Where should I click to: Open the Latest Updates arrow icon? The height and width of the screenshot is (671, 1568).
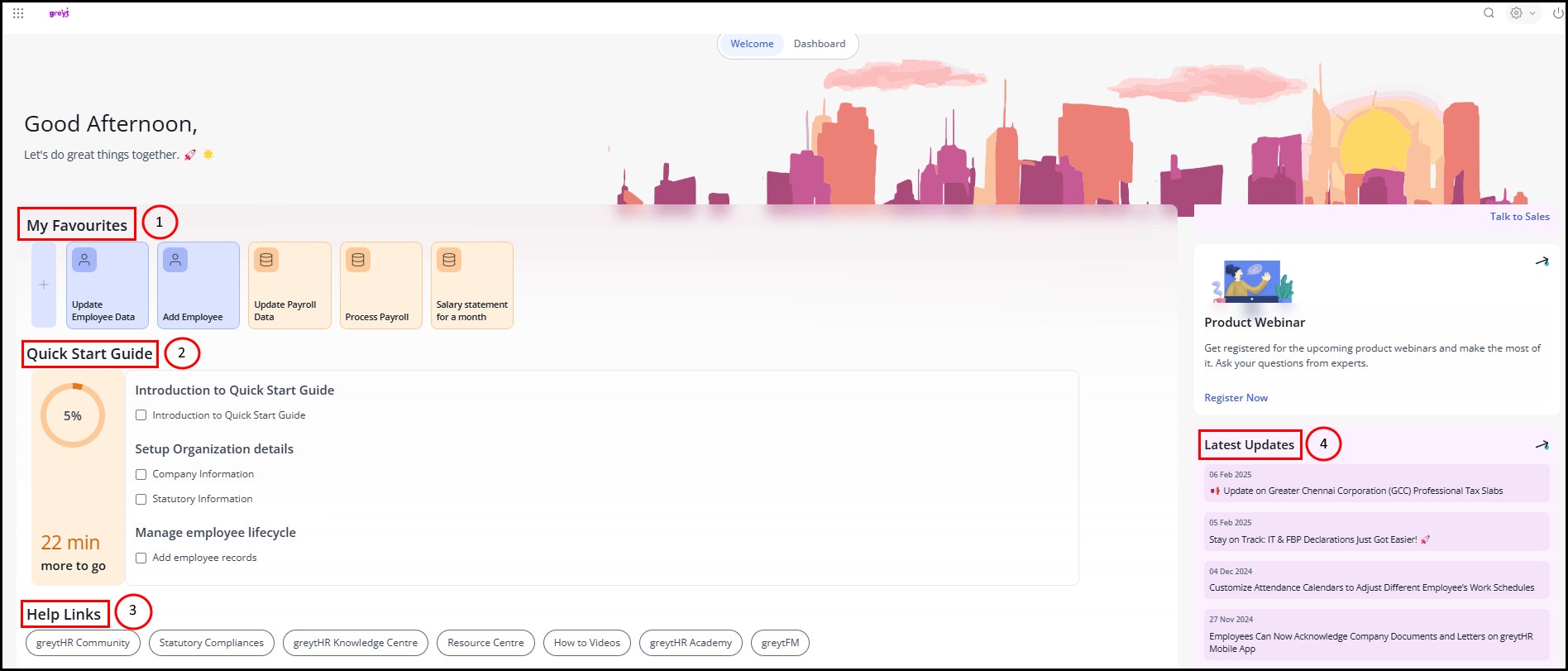pos(1542,445)
